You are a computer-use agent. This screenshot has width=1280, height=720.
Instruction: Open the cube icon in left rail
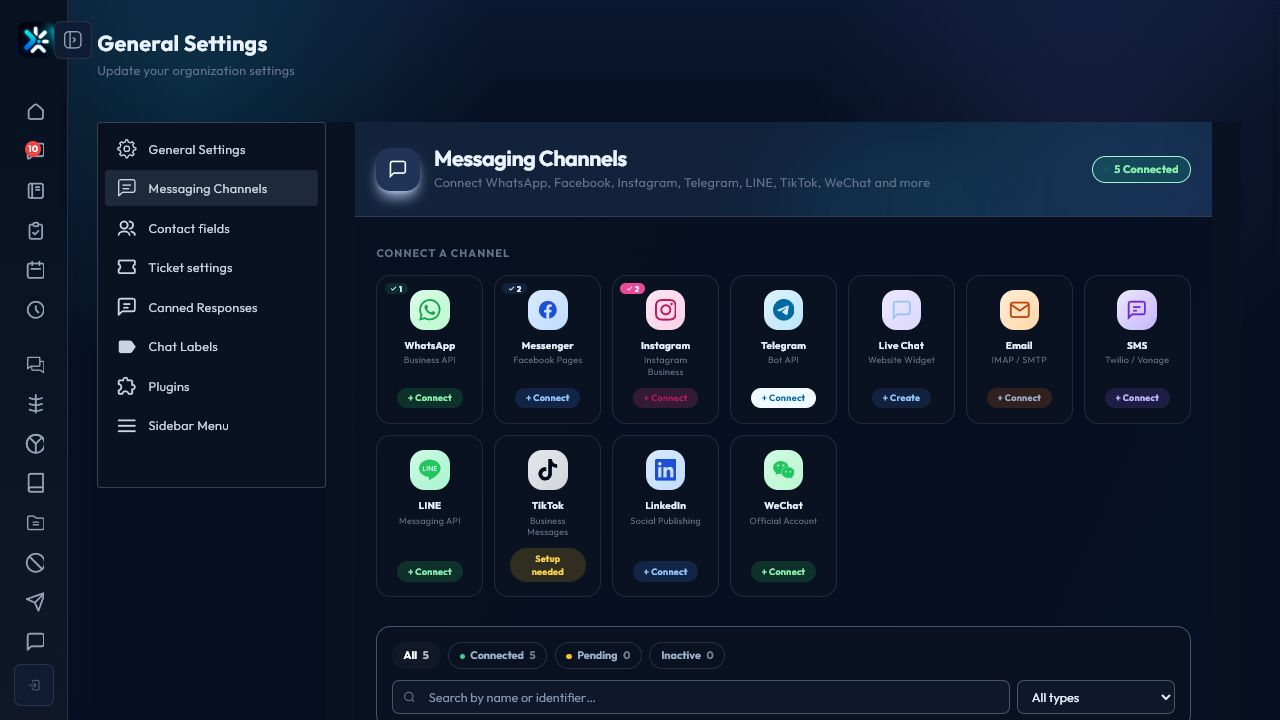tap(36, 444)
